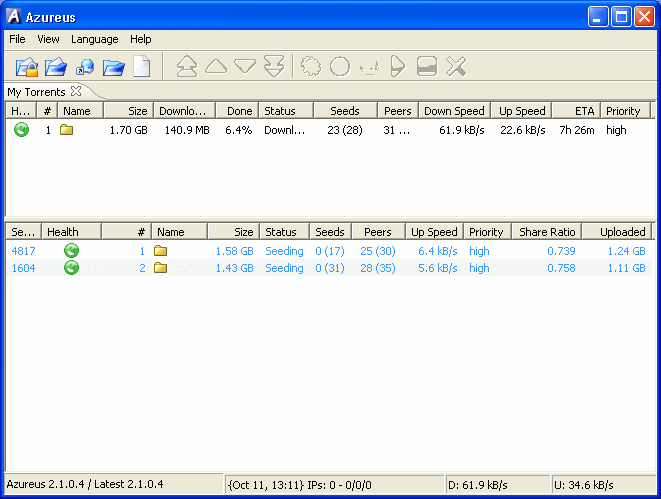This screenshot has width=661, height=499.
Task: Move torrent to top double arrow
Action: click(187, 67)
